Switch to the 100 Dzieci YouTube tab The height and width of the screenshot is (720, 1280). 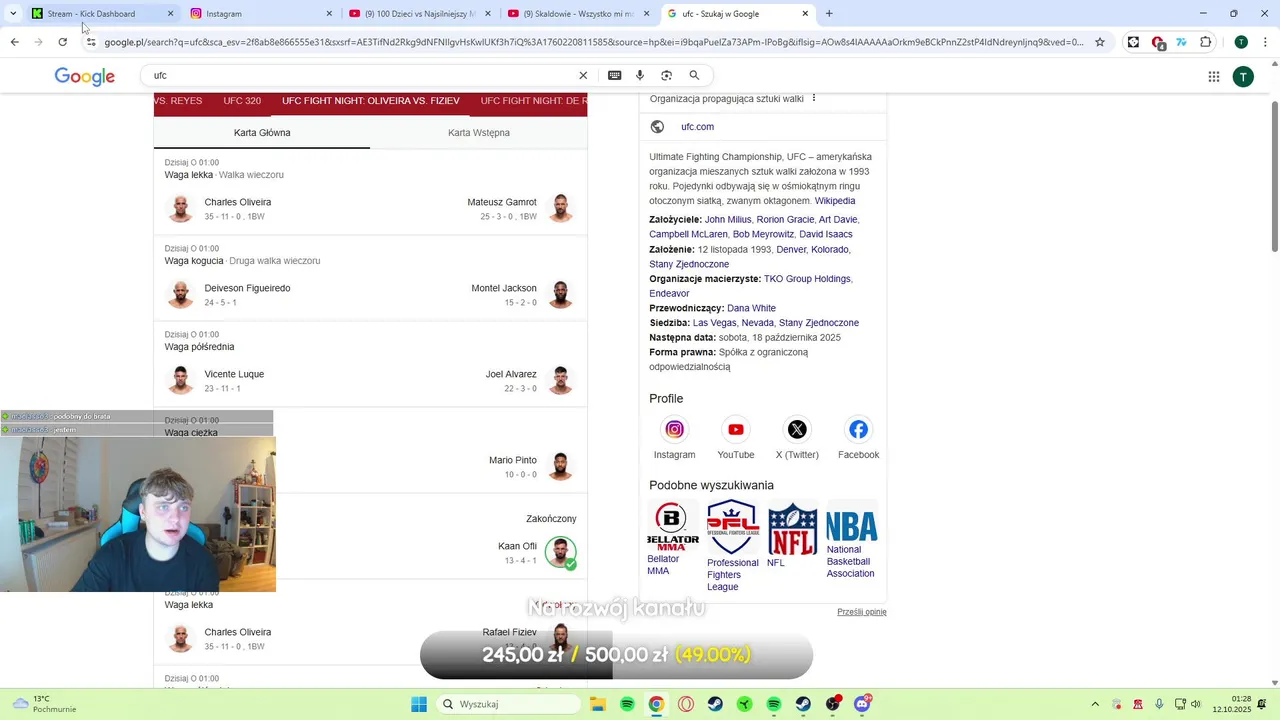click(x=420, y=13)
